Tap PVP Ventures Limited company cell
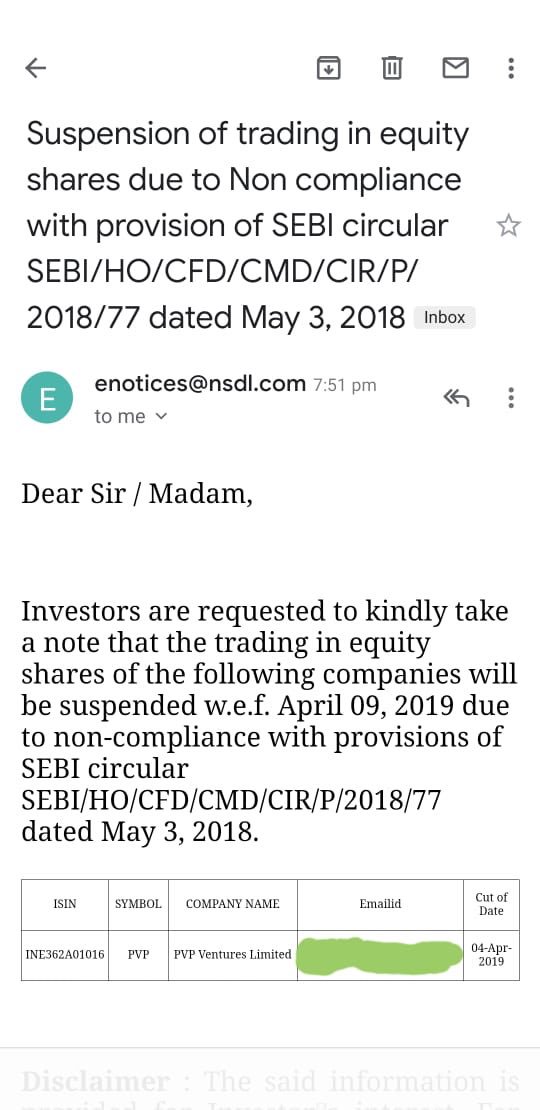The image size is (540, 1110). pyautogui.click(x=233, y=954)
